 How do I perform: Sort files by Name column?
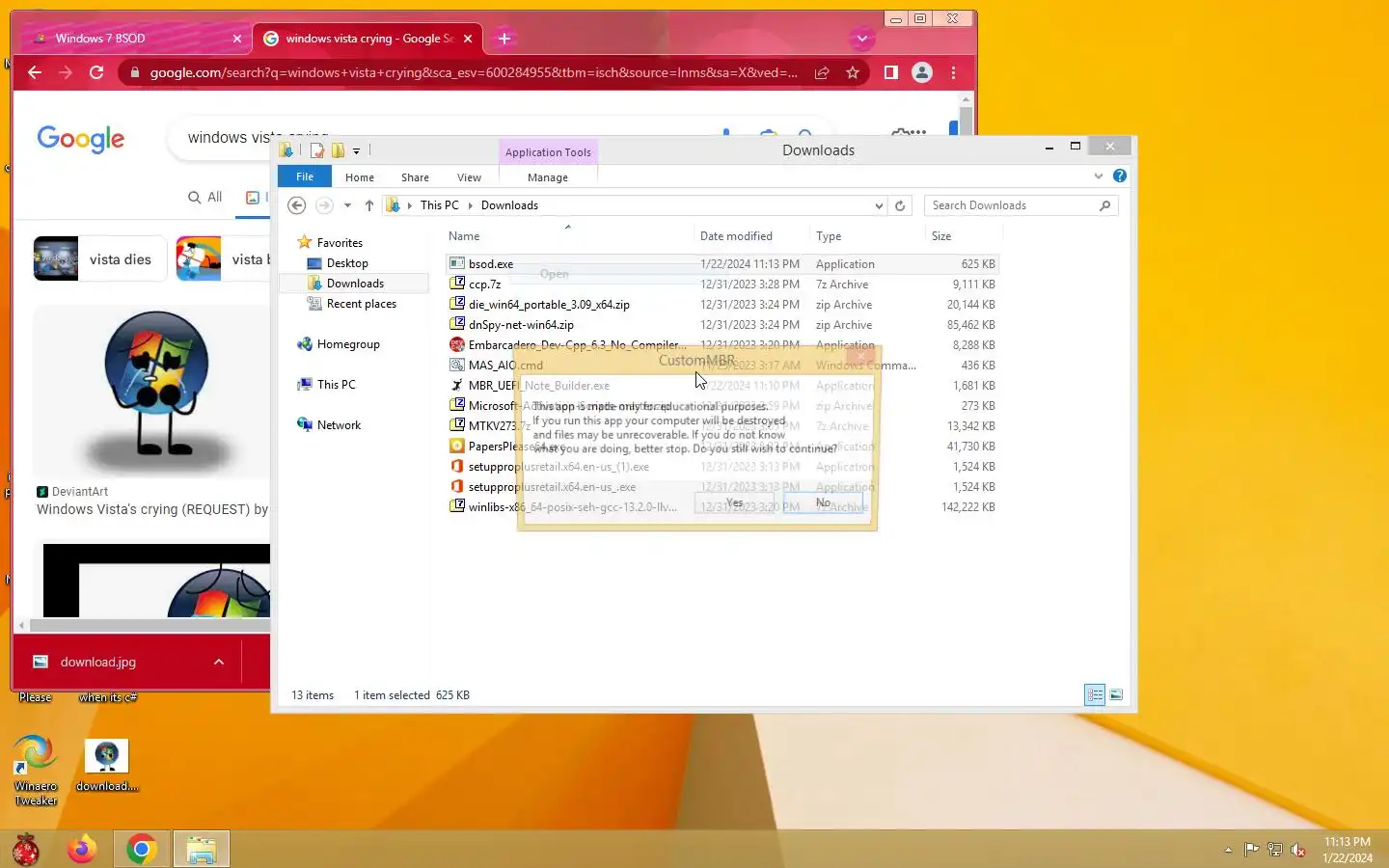coord(568,236)
